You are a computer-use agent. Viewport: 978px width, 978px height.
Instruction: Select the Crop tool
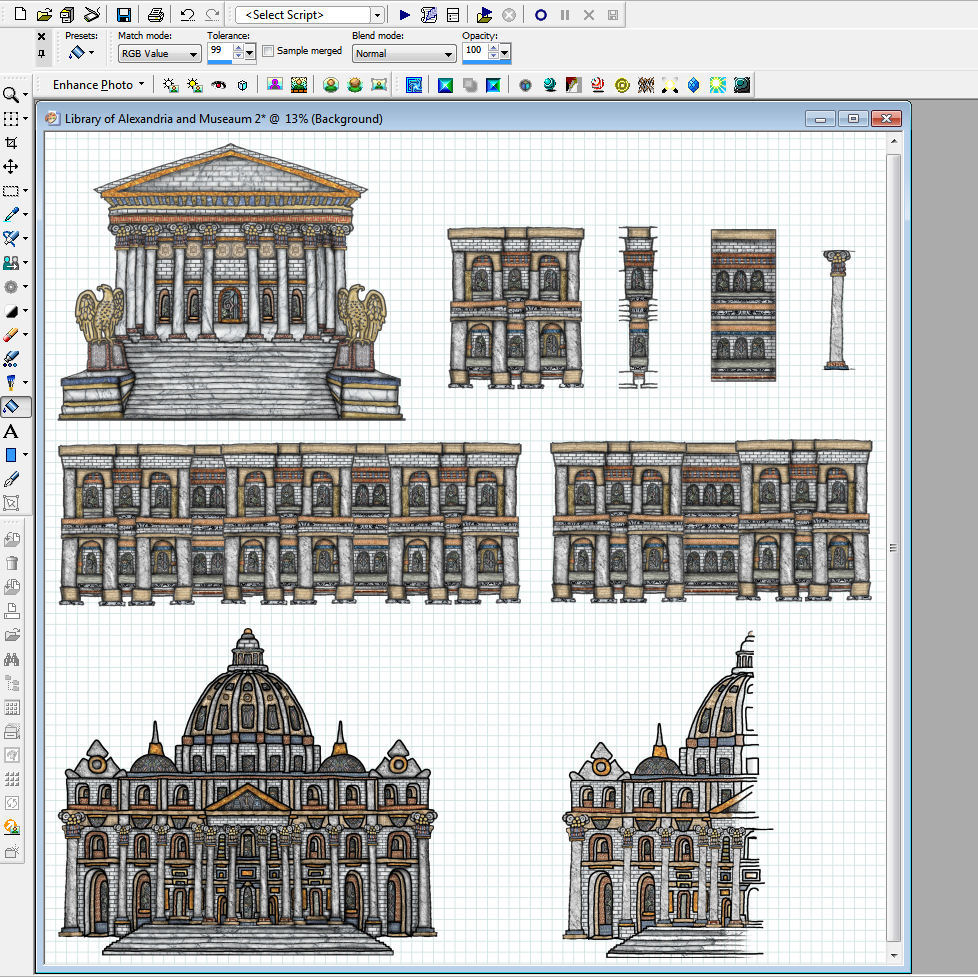pos(11,143)
